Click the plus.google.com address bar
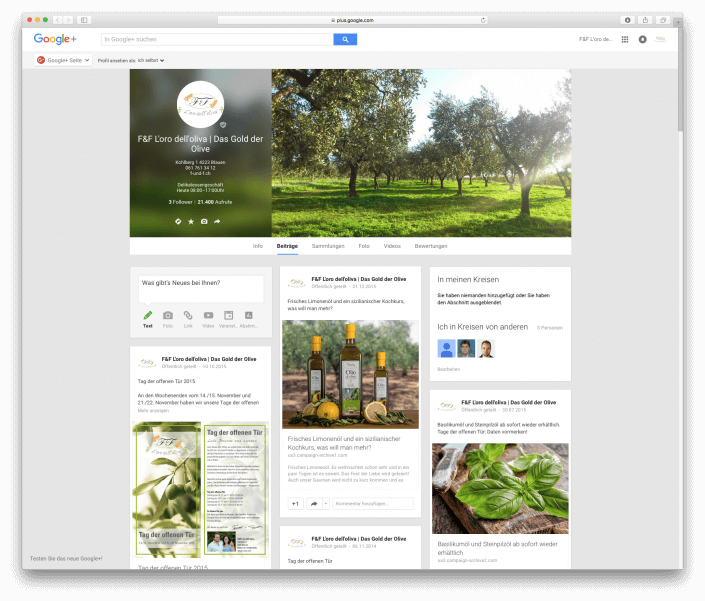Image resolution: width=705 pixels, height=601 pixels. pyautogui.click(x=352, y=20)
